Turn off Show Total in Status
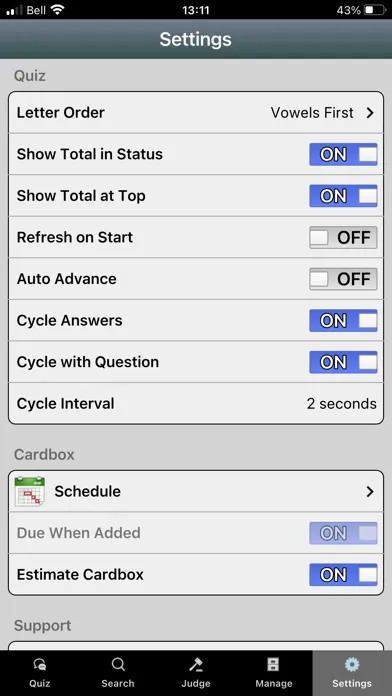Screen dimensions: 392x696 pyautogui.click(x=343, y=154)
